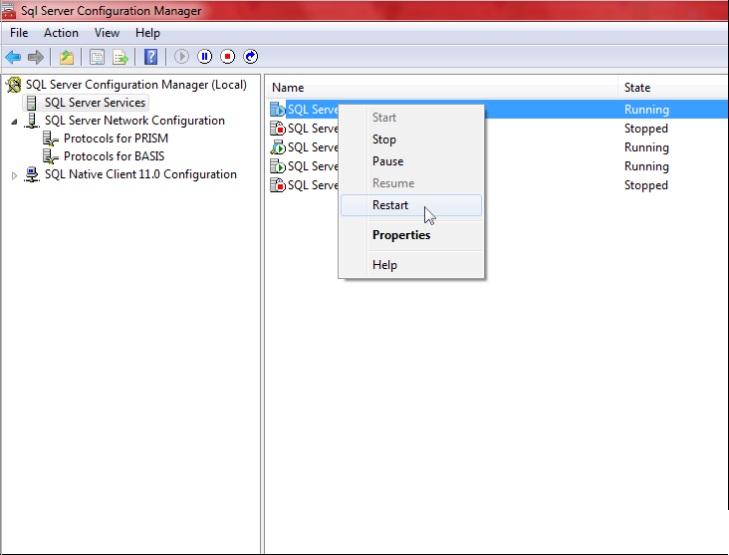Viewport: 729px width, 555px height.
Task: Select SQL Server Configuration Manager (Local) tree root
Action: point(136,85)
